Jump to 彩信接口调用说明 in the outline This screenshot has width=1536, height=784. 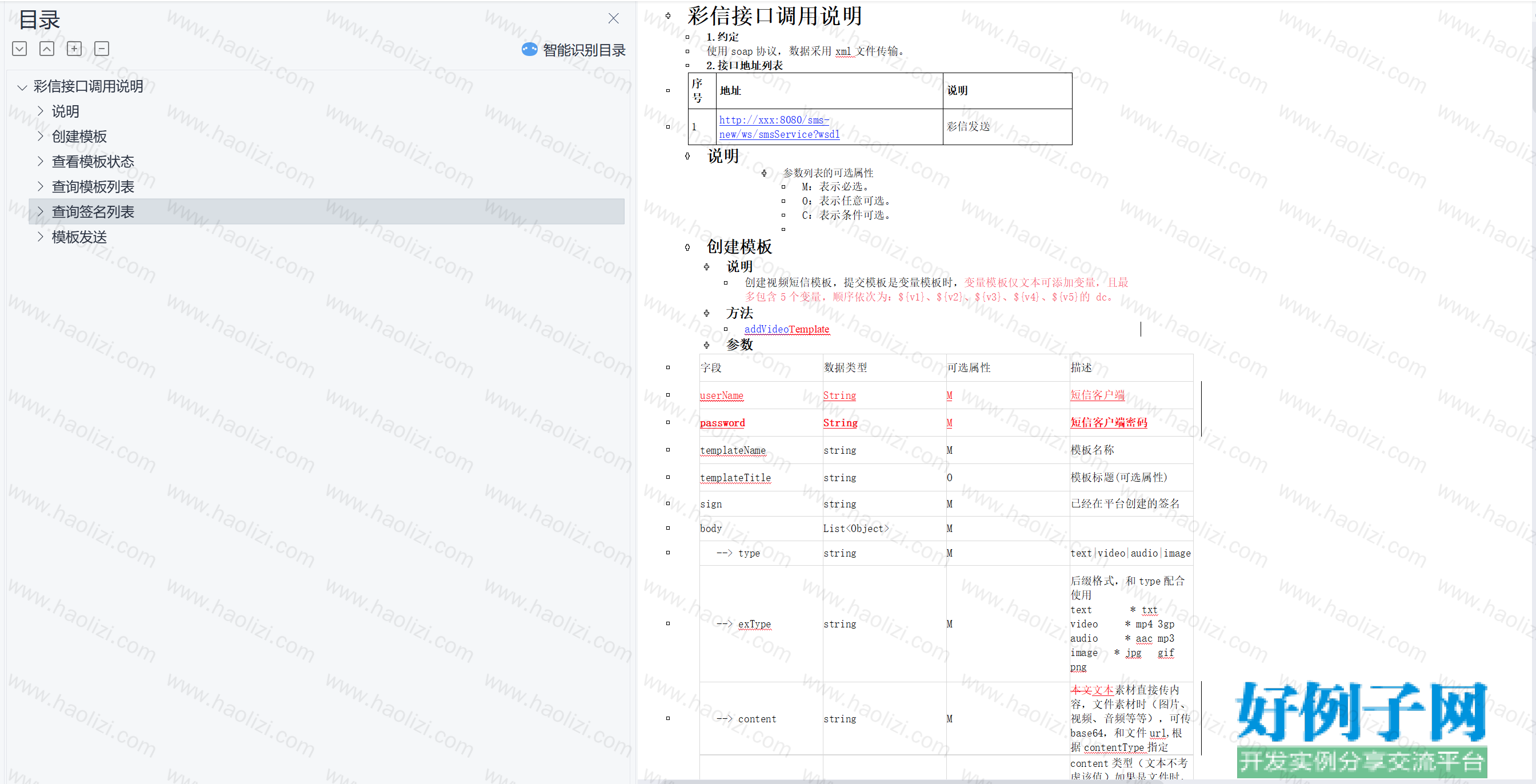click(x=88, y=87)
